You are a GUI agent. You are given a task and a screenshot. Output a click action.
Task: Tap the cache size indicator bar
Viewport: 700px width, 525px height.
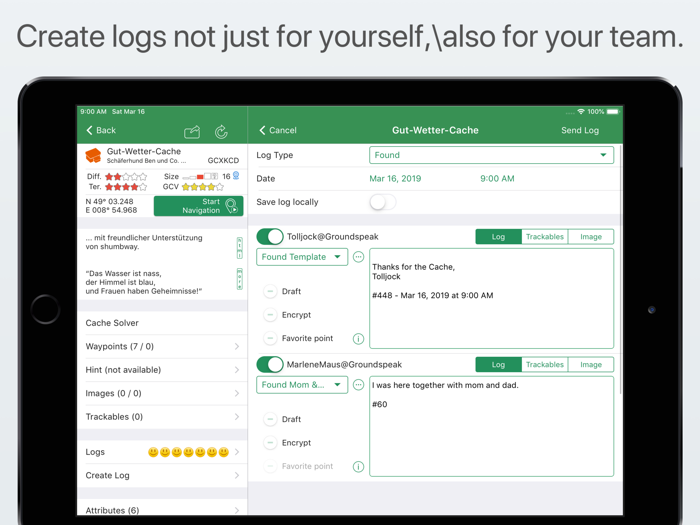coord(200,177)
